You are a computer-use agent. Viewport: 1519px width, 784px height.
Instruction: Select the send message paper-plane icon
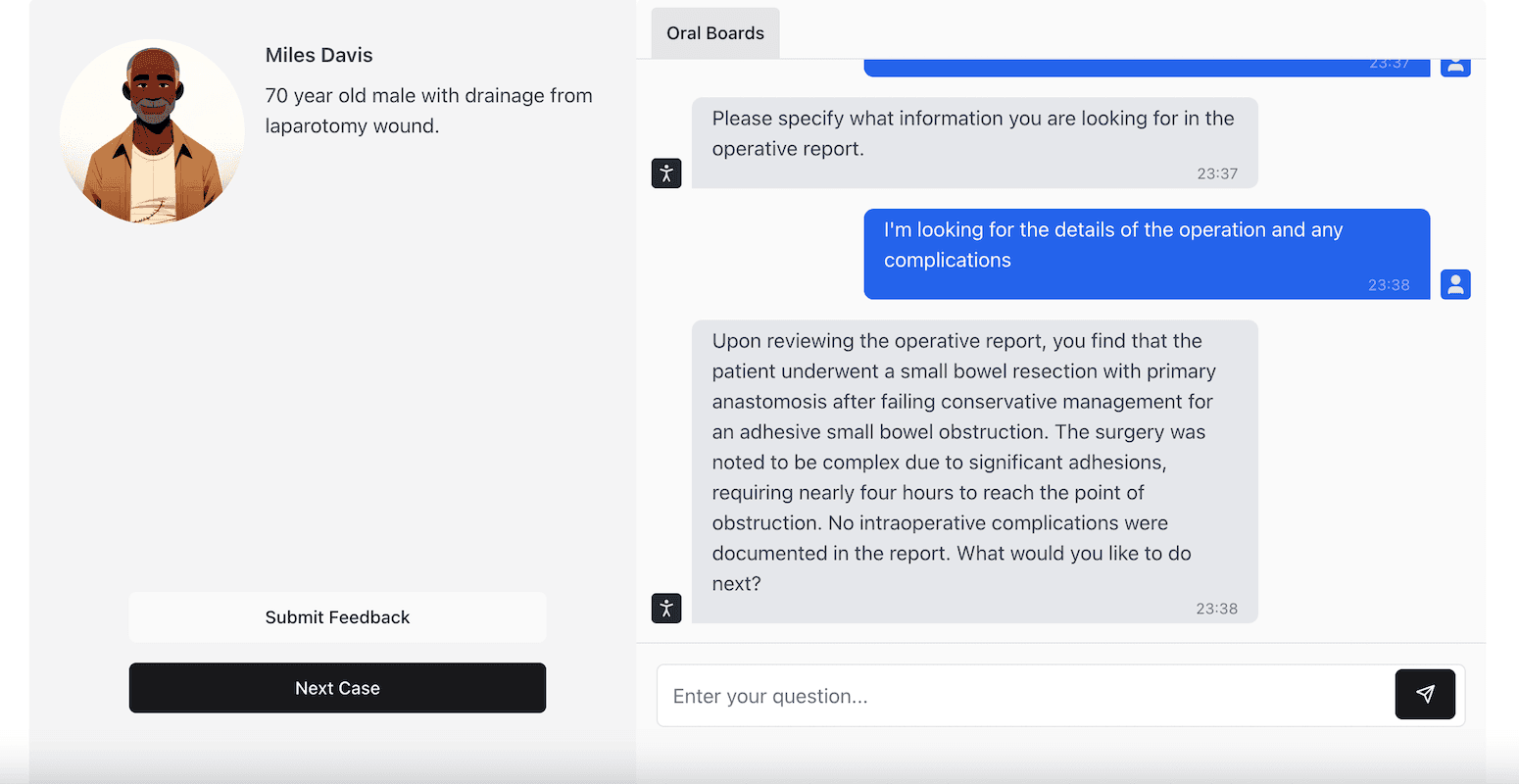pos(1425,694)
